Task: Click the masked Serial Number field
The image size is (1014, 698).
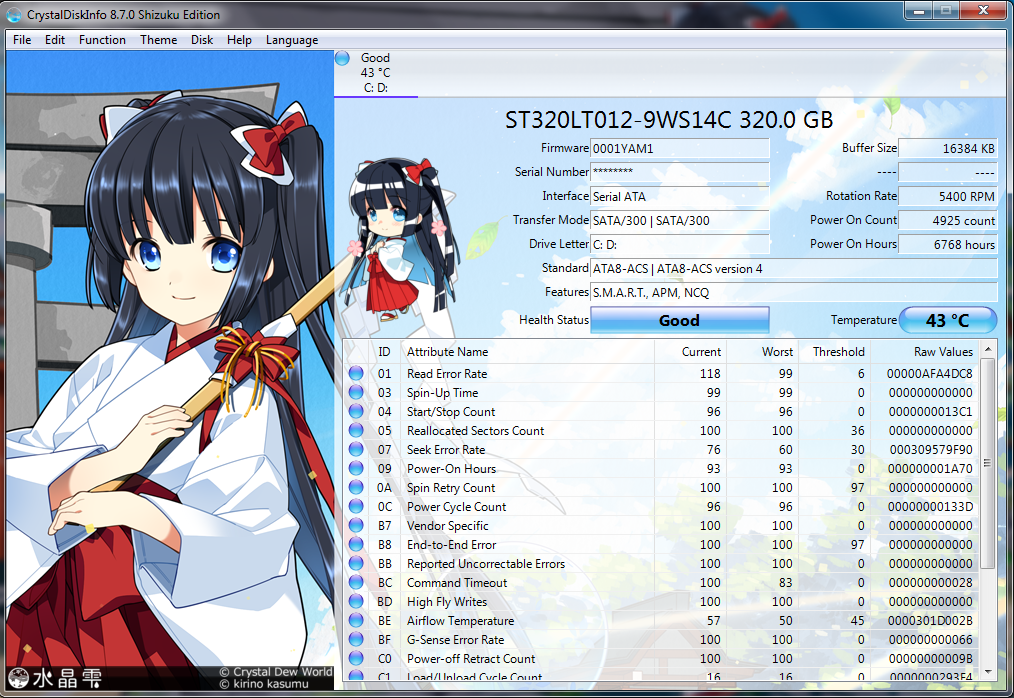Action: (x=680, y=172)
